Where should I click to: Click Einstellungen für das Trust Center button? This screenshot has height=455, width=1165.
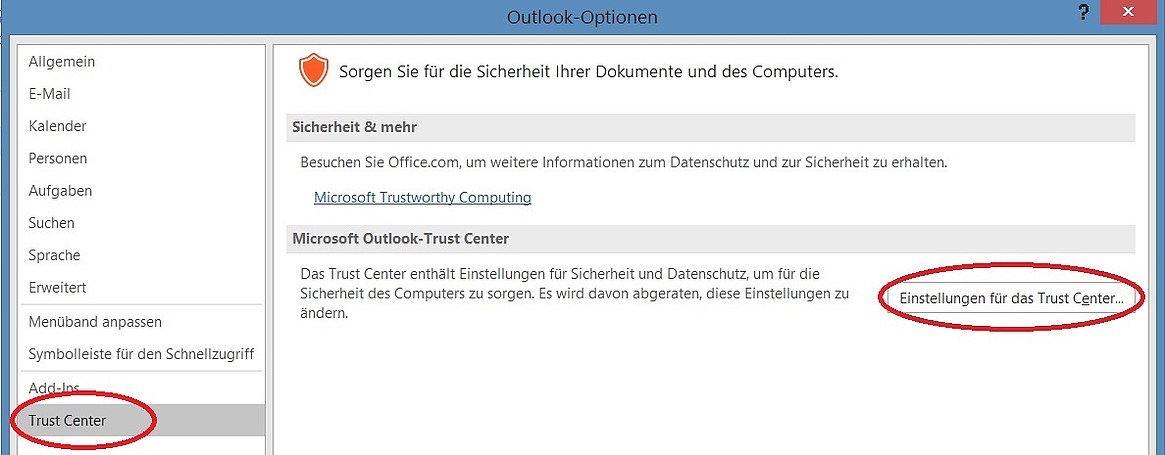[x=1011, y=297]
